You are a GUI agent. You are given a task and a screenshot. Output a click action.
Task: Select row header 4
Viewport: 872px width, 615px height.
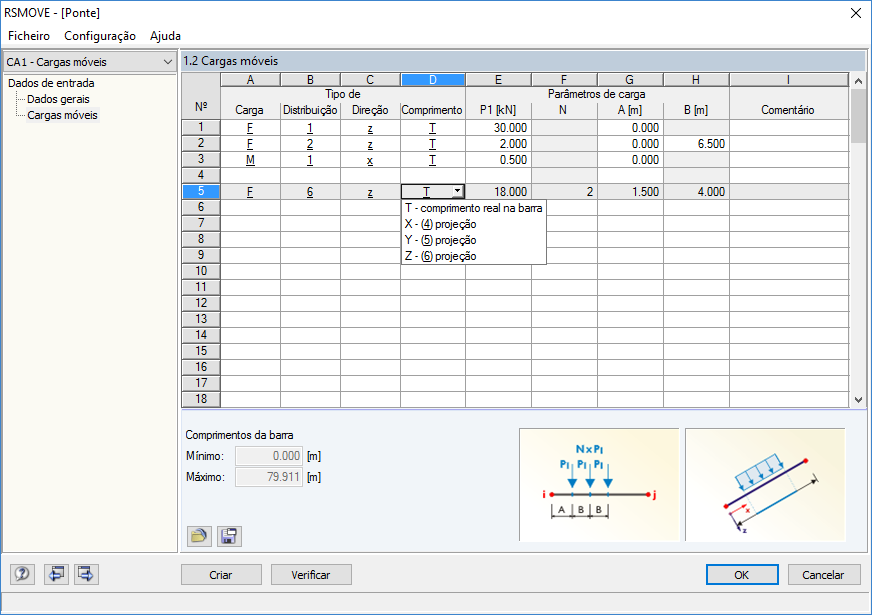[201, 175]
